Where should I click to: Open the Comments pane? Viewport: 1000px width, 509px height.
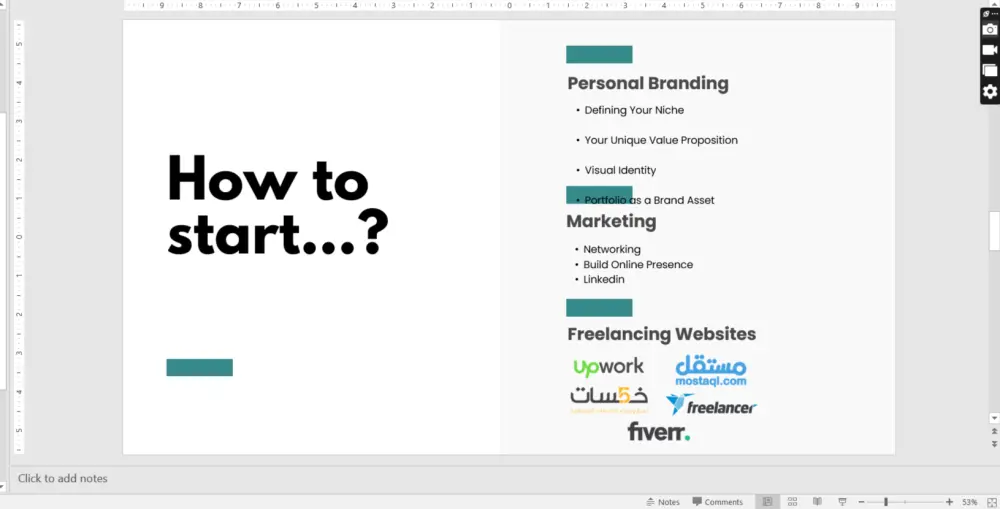point(718,502)
